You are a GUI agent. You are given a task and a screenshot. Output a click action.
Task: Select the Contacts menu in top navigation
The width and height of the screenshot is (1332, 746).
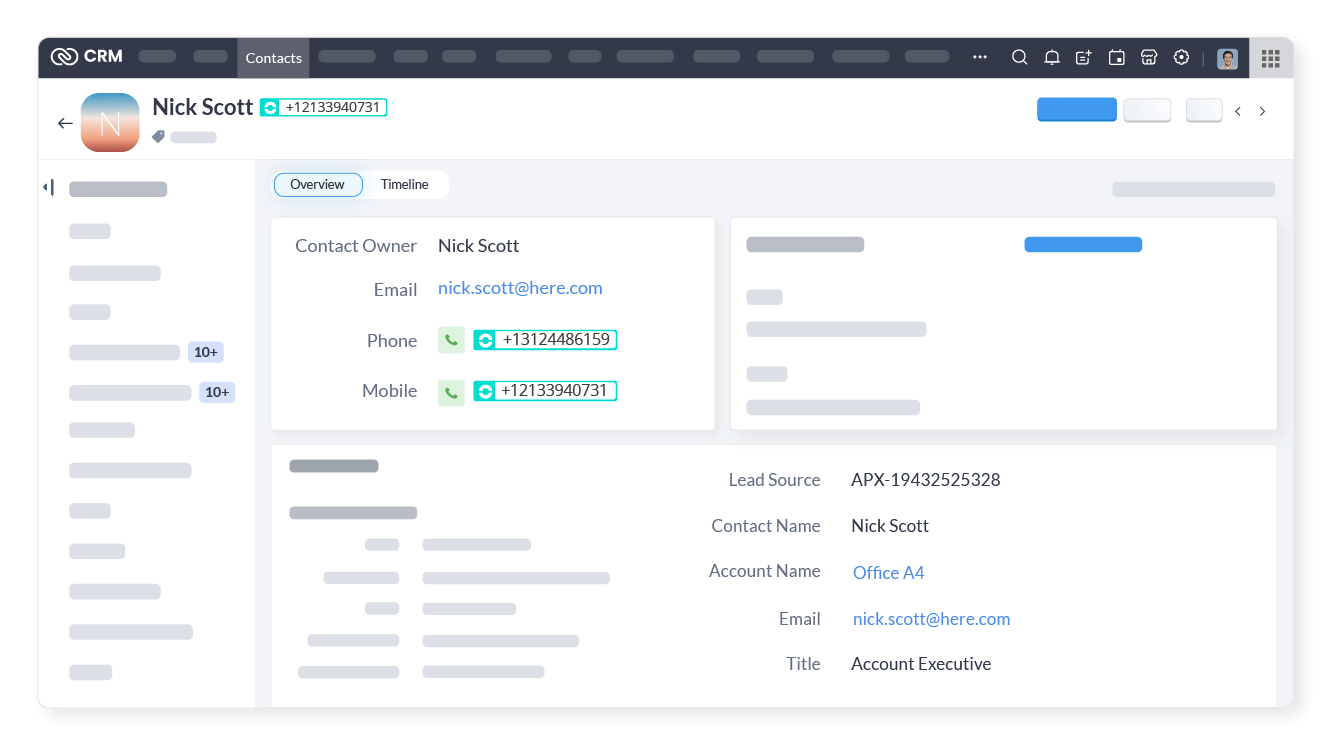click(x=273, y=57)
